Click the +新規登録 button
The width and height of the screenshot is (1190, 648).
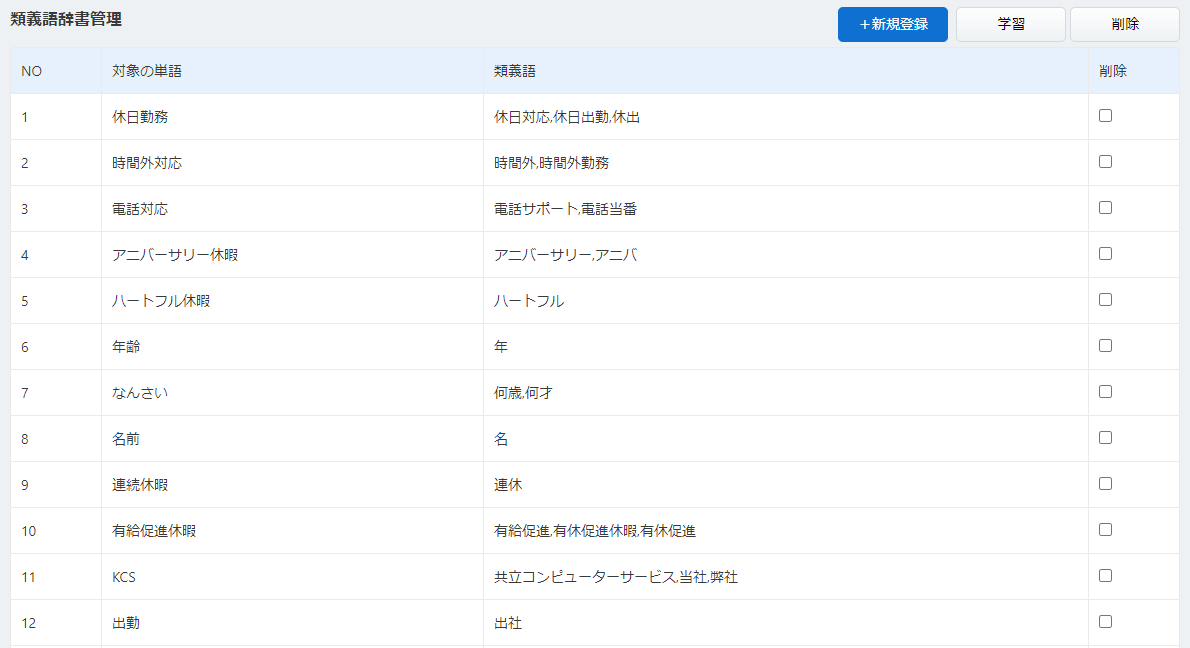coord(892,25)
